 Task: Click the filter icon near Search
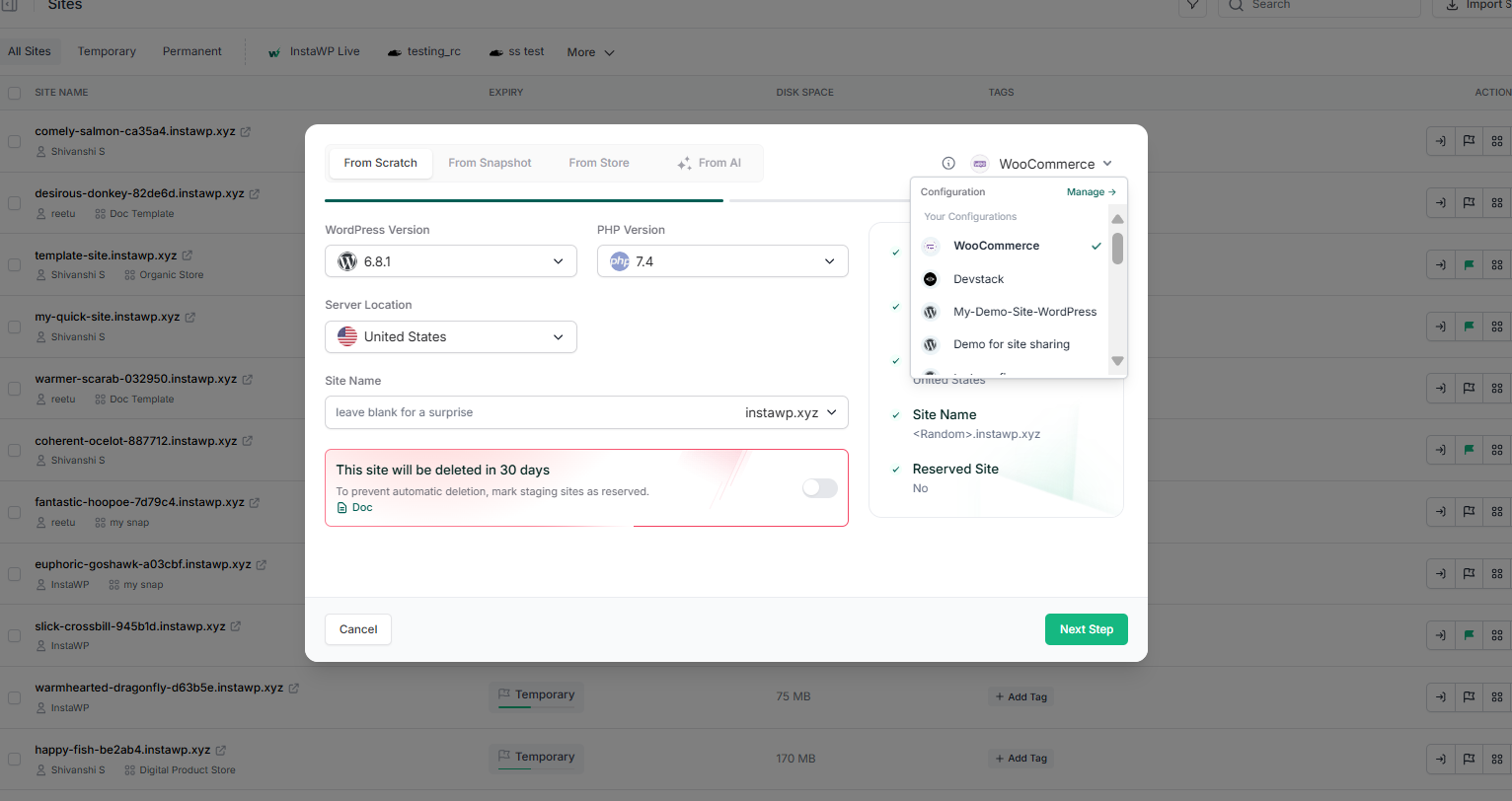1192,5
